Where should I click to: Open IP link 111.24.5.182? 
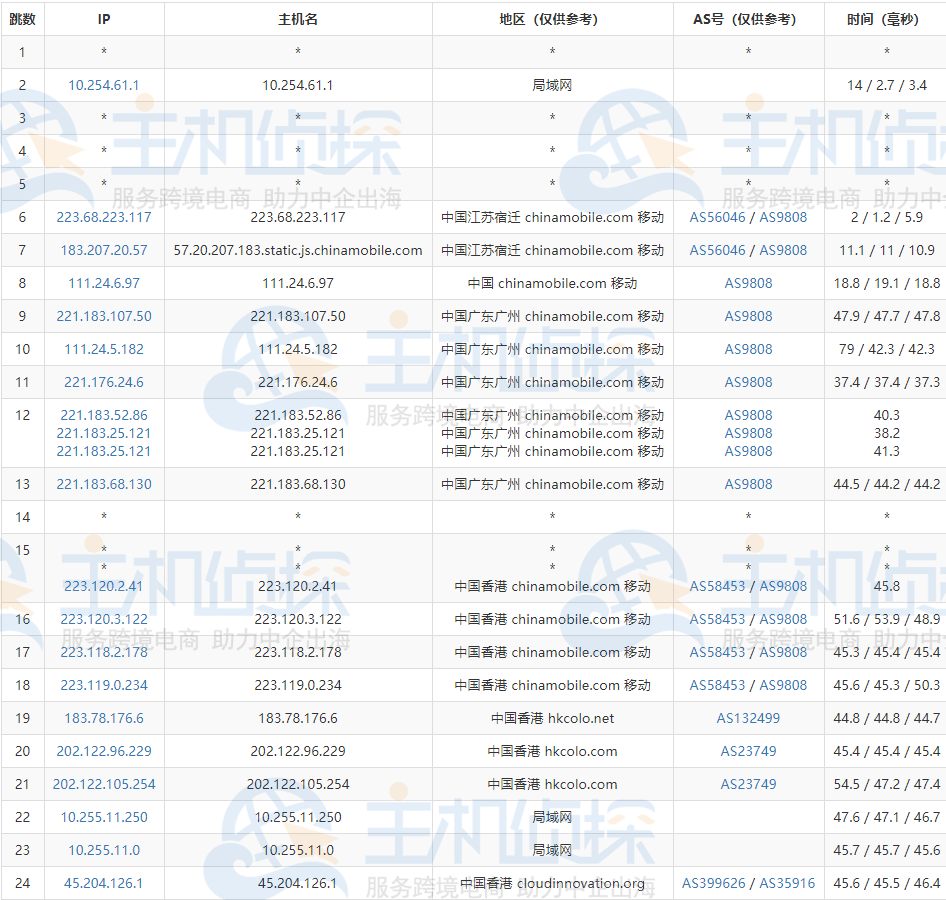coord(104,349)
